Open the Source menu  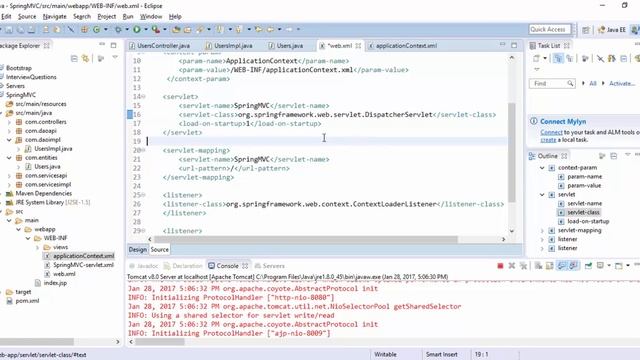click(27, 16)
